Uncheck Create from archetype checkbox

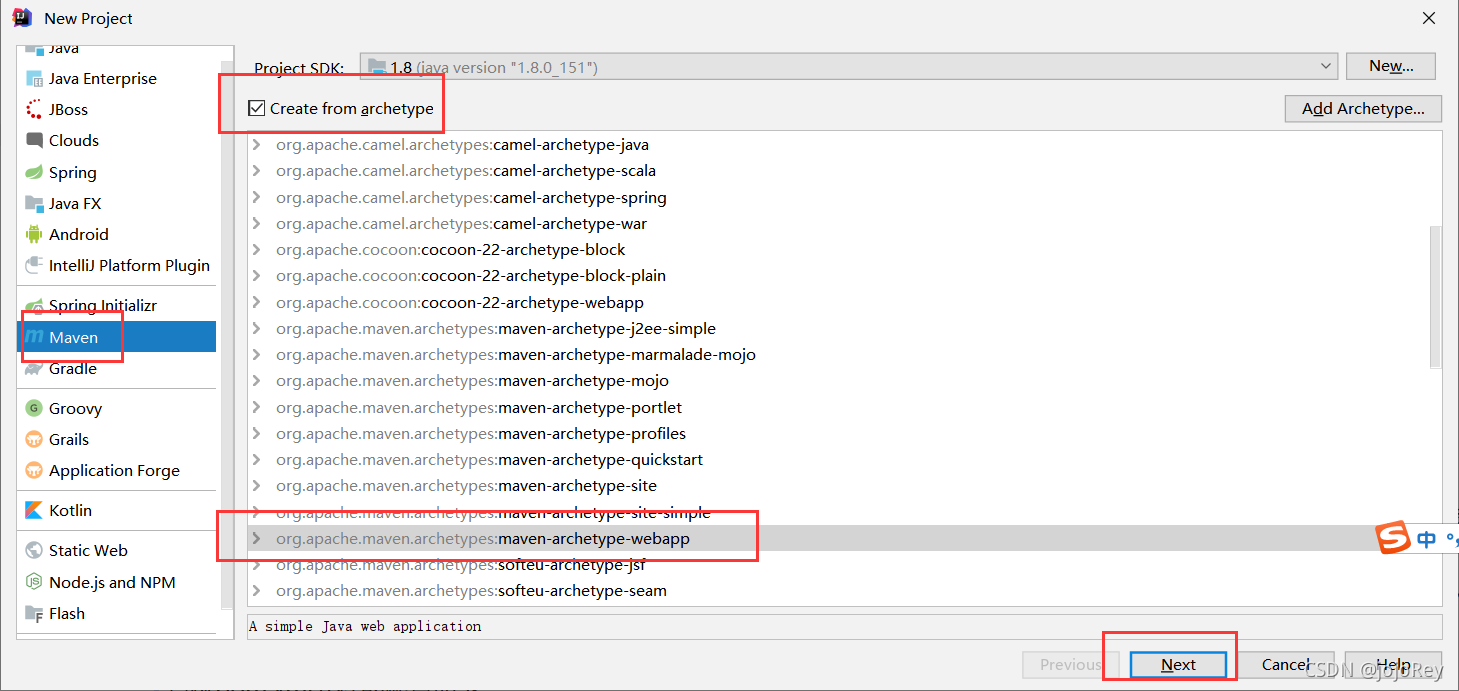257,108
